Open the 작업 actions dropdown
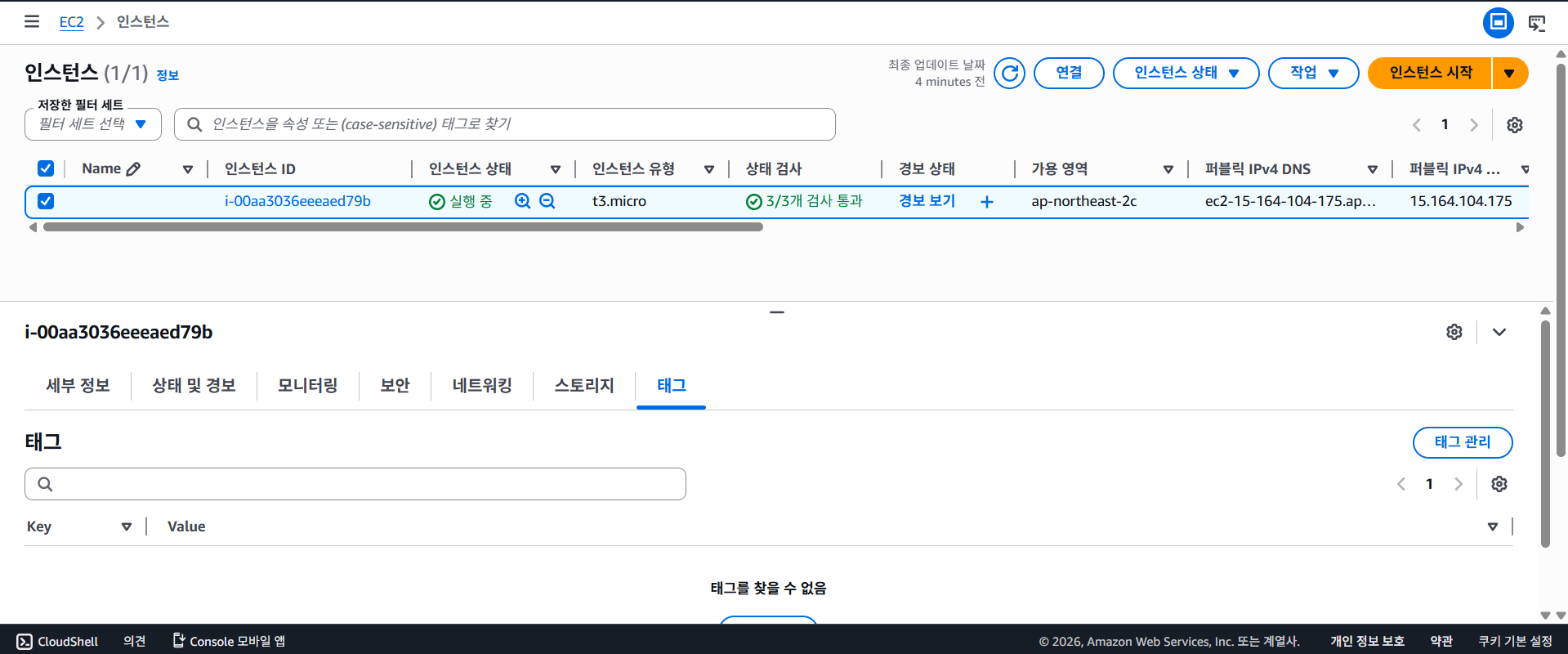This screenshot has height=654, width=1568. 1313,73
